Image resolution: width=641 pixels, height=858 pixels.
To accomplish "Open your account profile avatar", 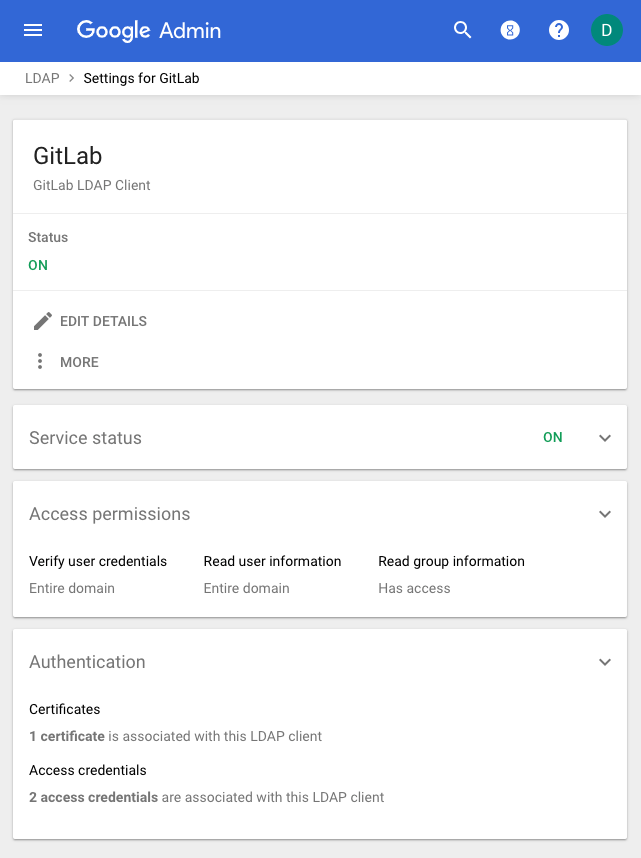I will pyautogui.click(x=606, y=30).
